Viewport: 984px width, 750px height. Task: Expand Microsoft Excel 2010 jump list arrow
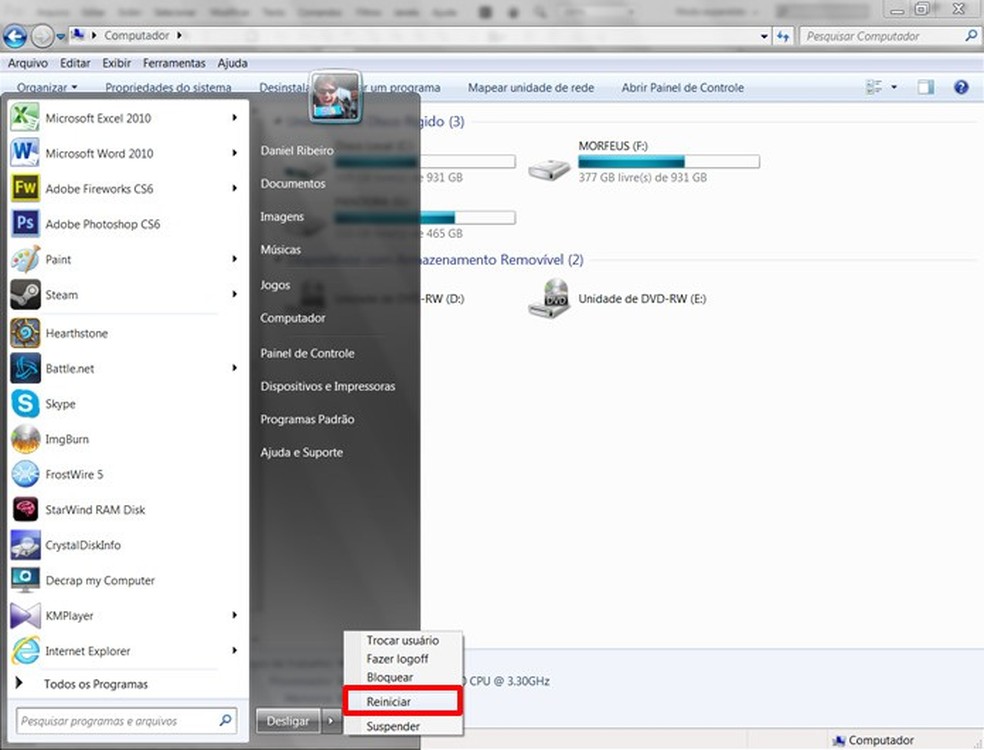(235, 117)
